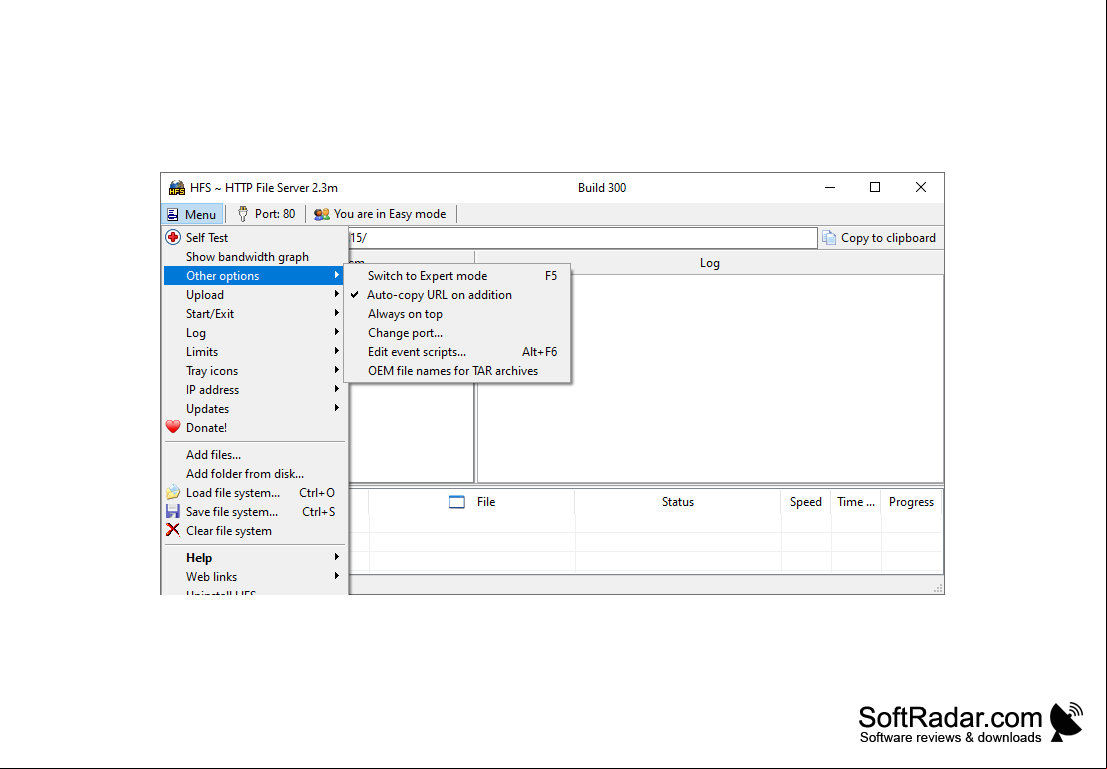The image size is (1107, 769).
Task: Click the red X Clear file system icon
Action: (173, 530)
